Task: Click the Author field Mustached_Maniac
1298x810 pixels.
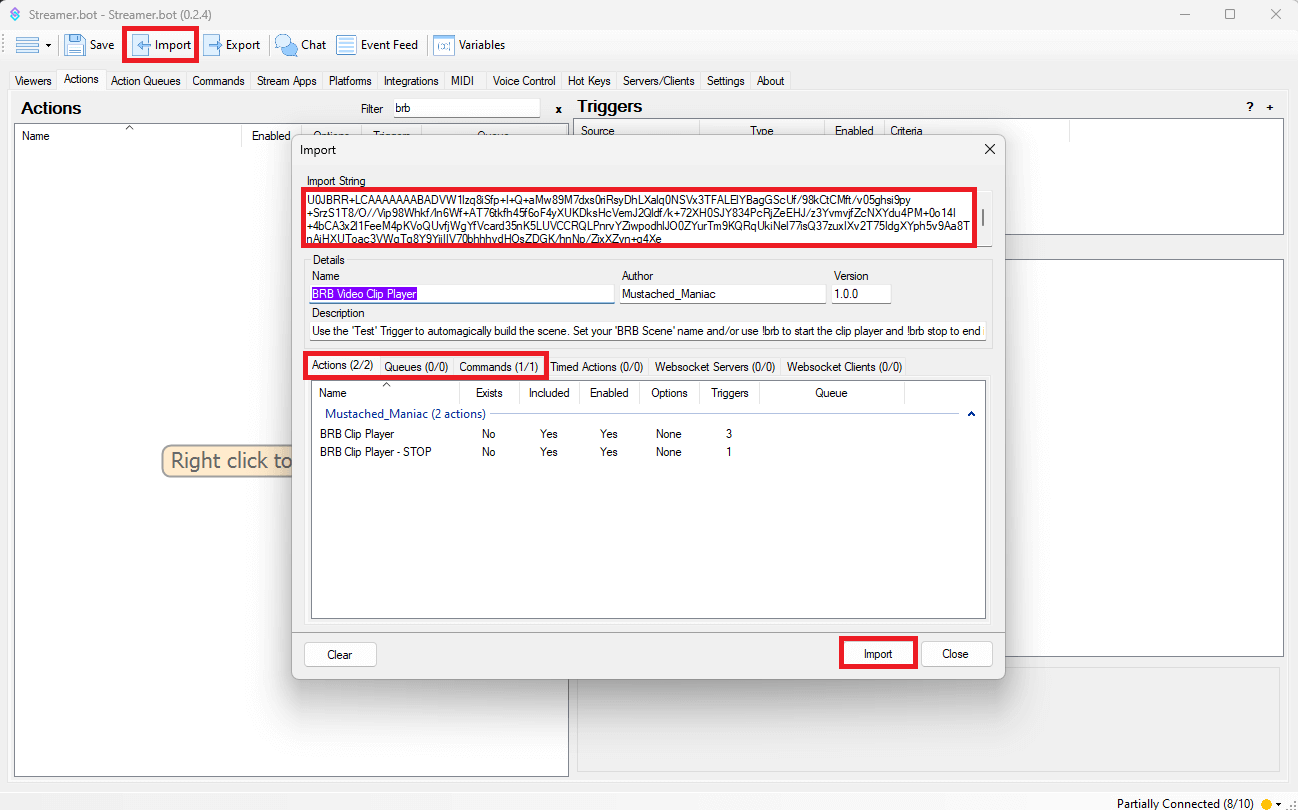Action: click(x=722, y=294)
